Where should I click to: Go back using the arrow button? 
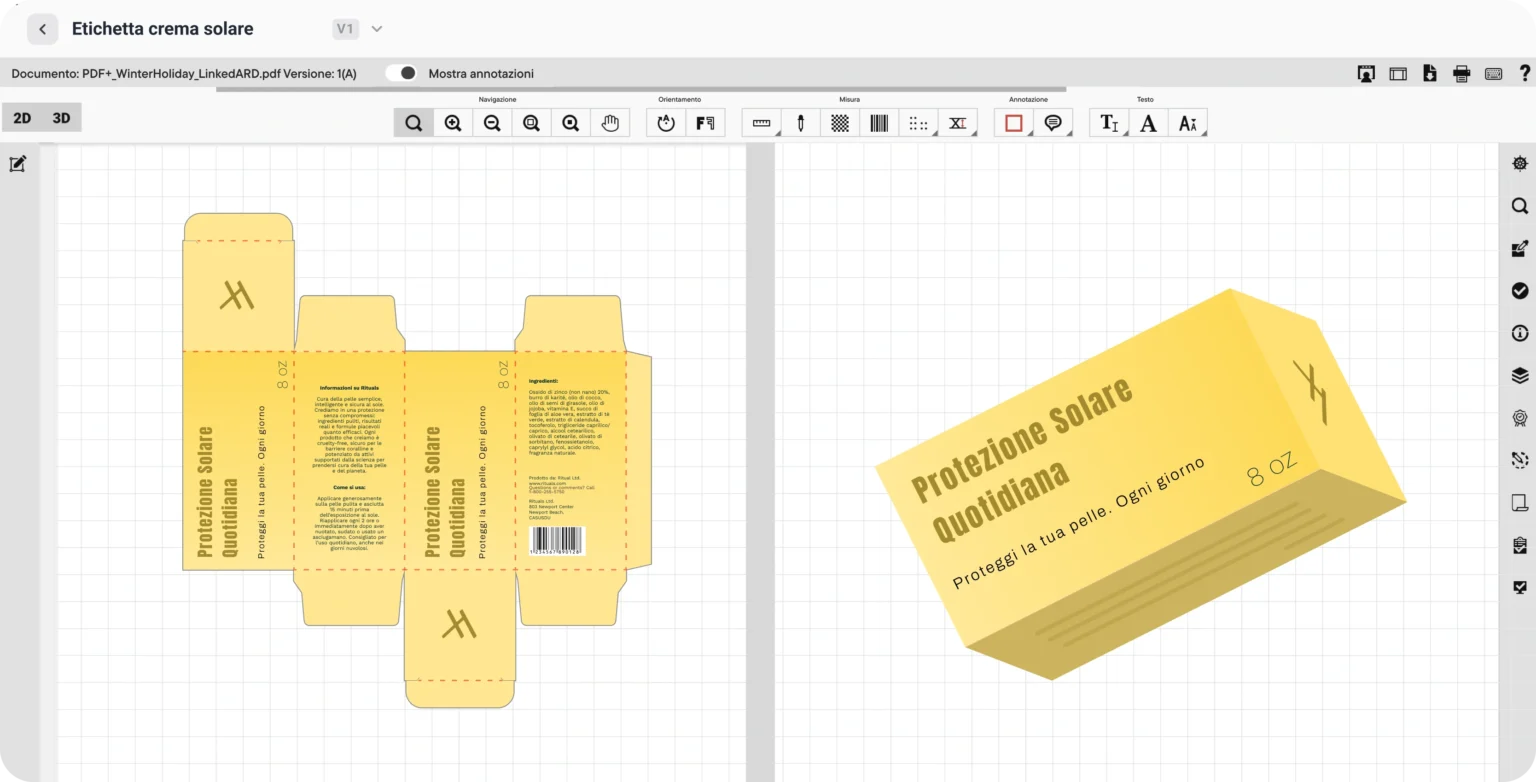(42, 29)
